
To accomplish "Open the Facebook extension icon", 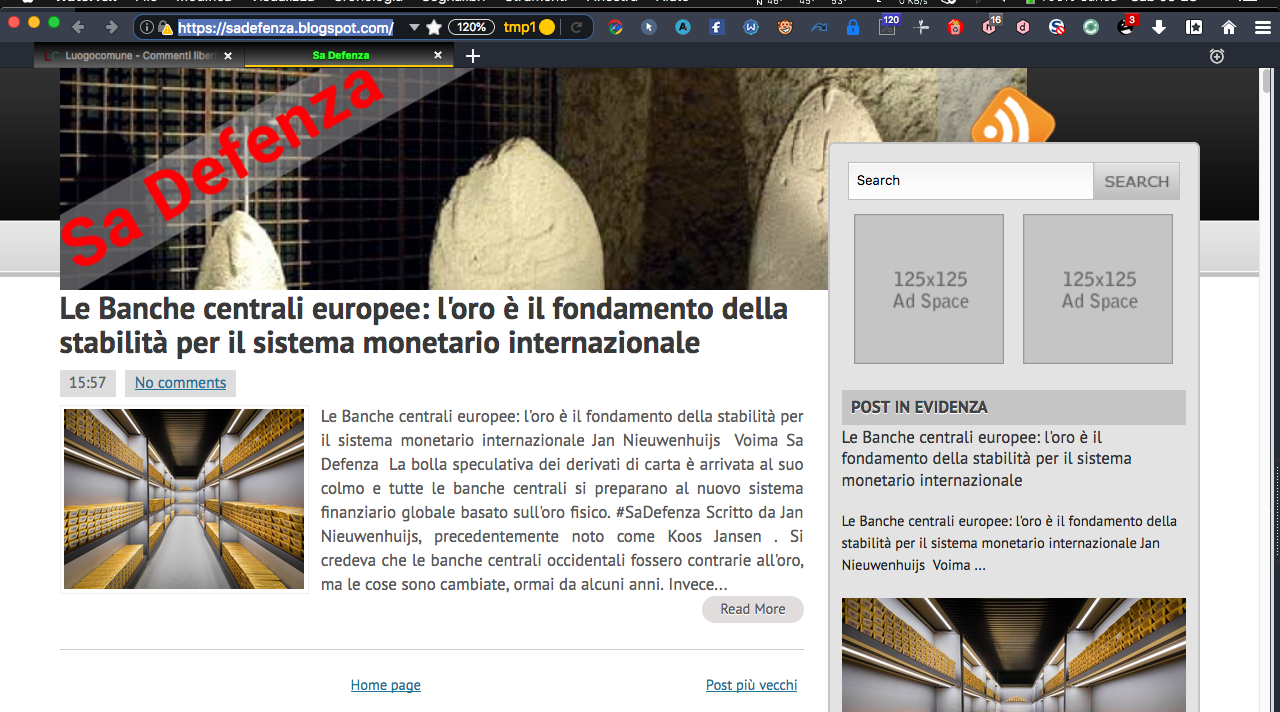I will (717, 27).
